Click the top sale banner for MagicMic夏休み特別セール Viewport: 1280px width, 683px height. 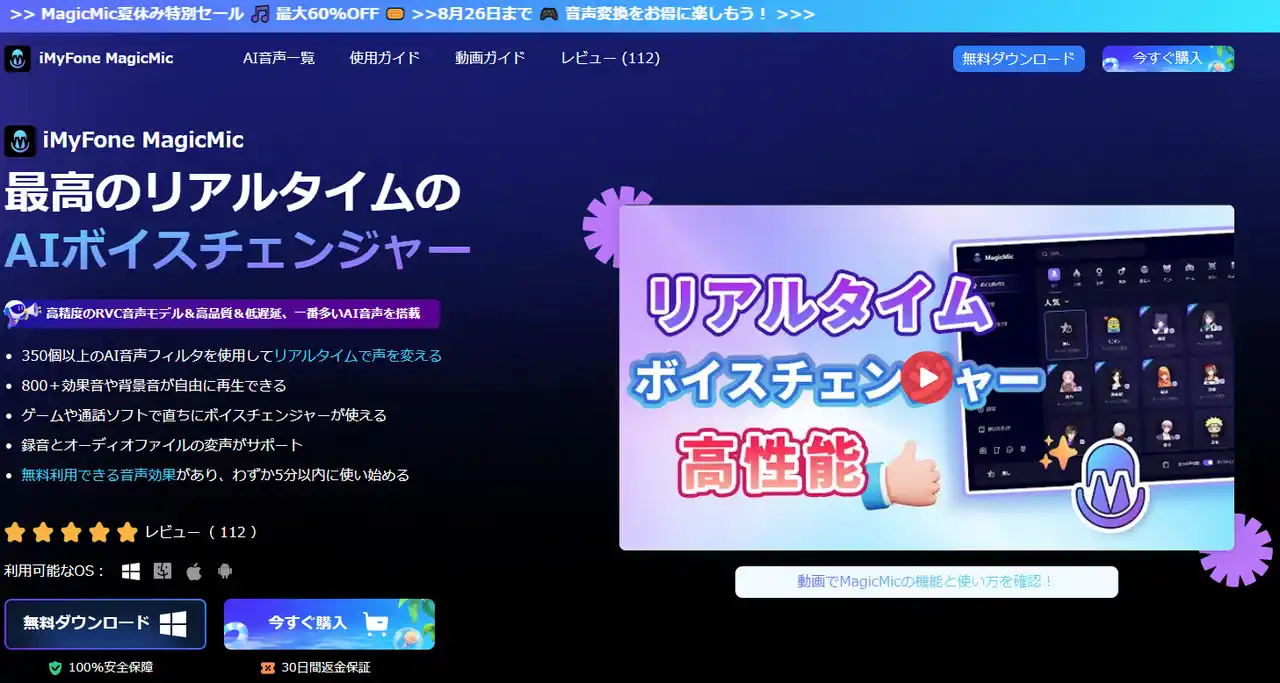pyautogui.click(x=640, y=15)
